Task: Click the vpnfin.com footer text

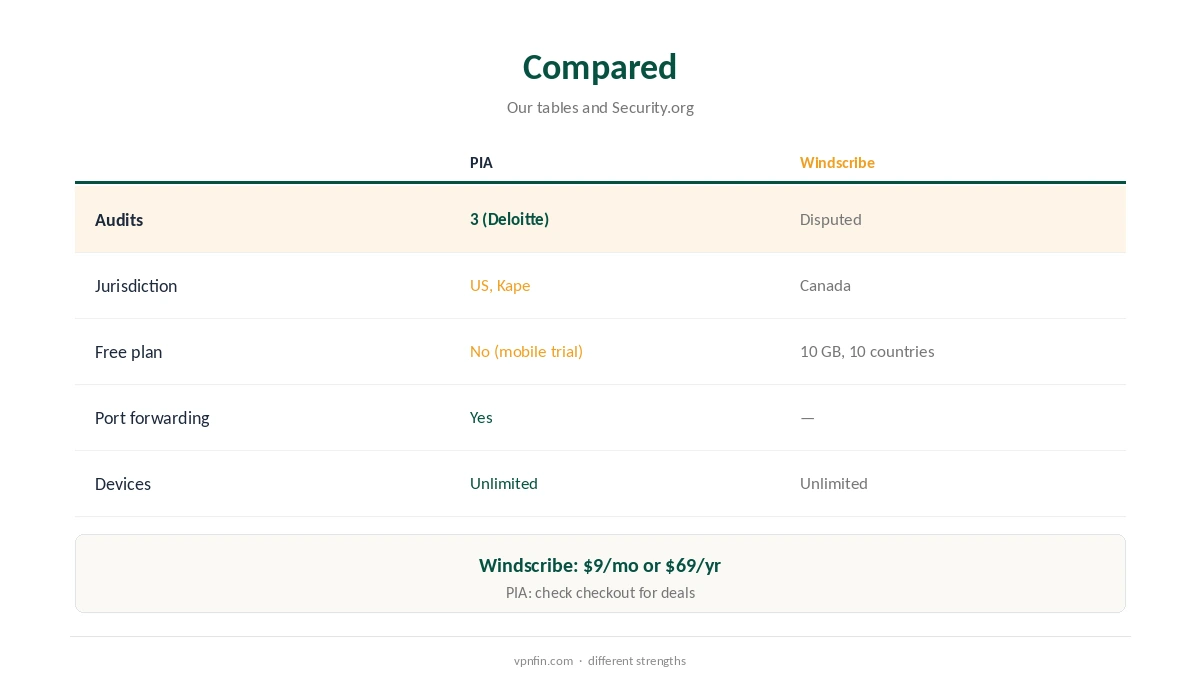Action: coord(543,660)
